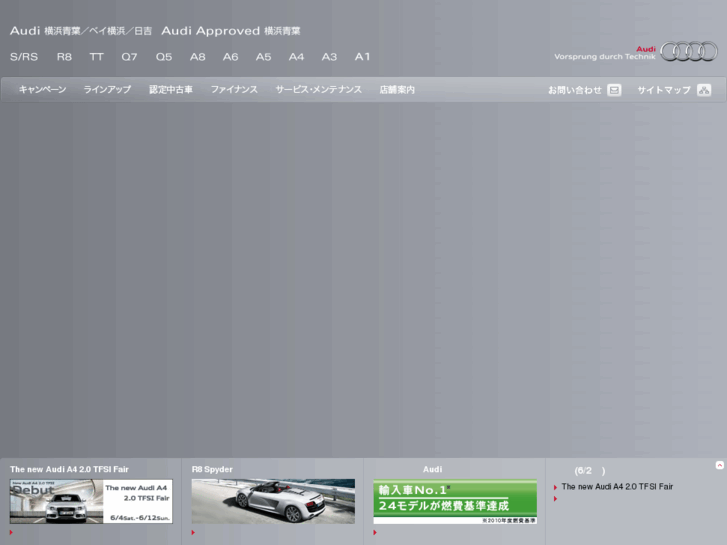Open the Q7 model link
This screenshot has height=545, width=727.
pyautogui.click(x=129, y=57)
